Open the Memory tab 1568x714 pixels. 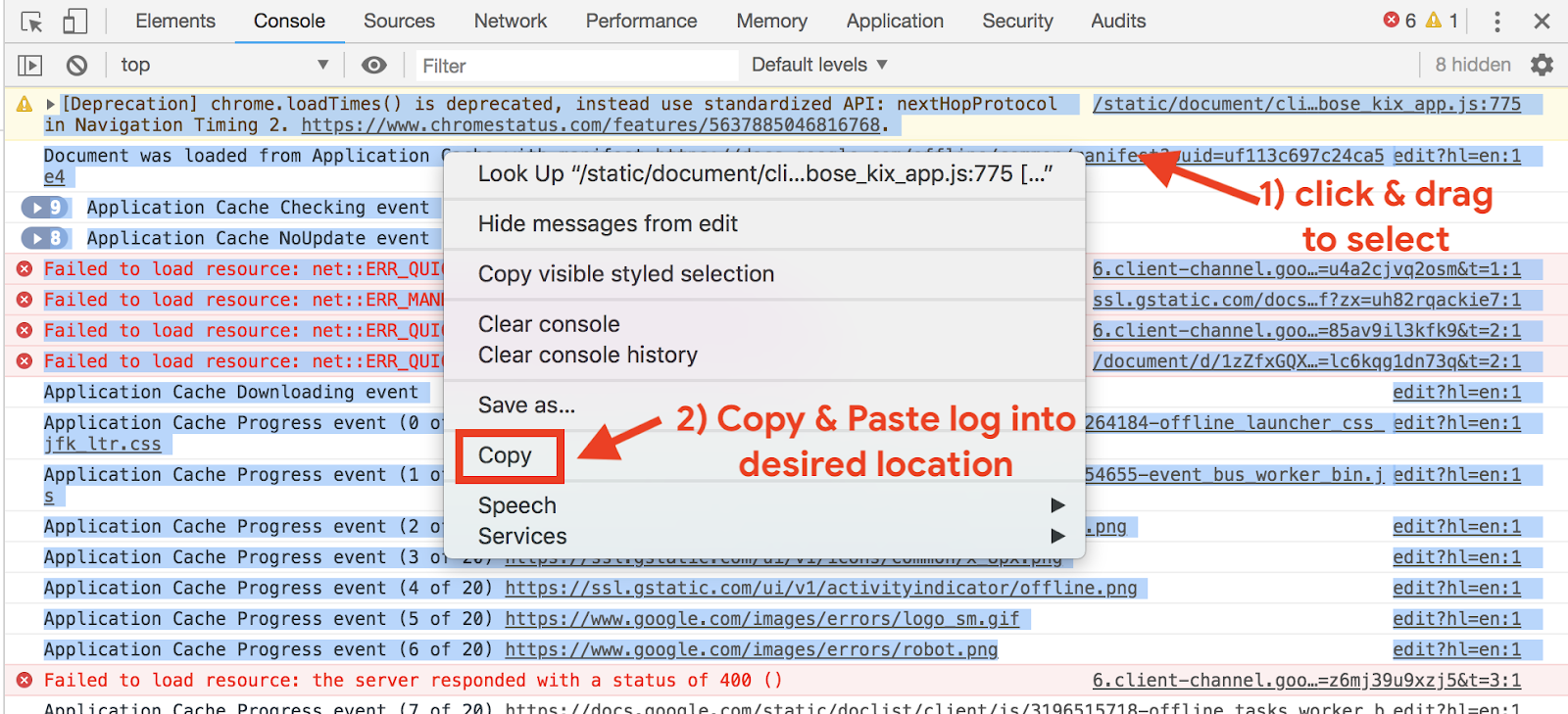(x=772, y=21)
